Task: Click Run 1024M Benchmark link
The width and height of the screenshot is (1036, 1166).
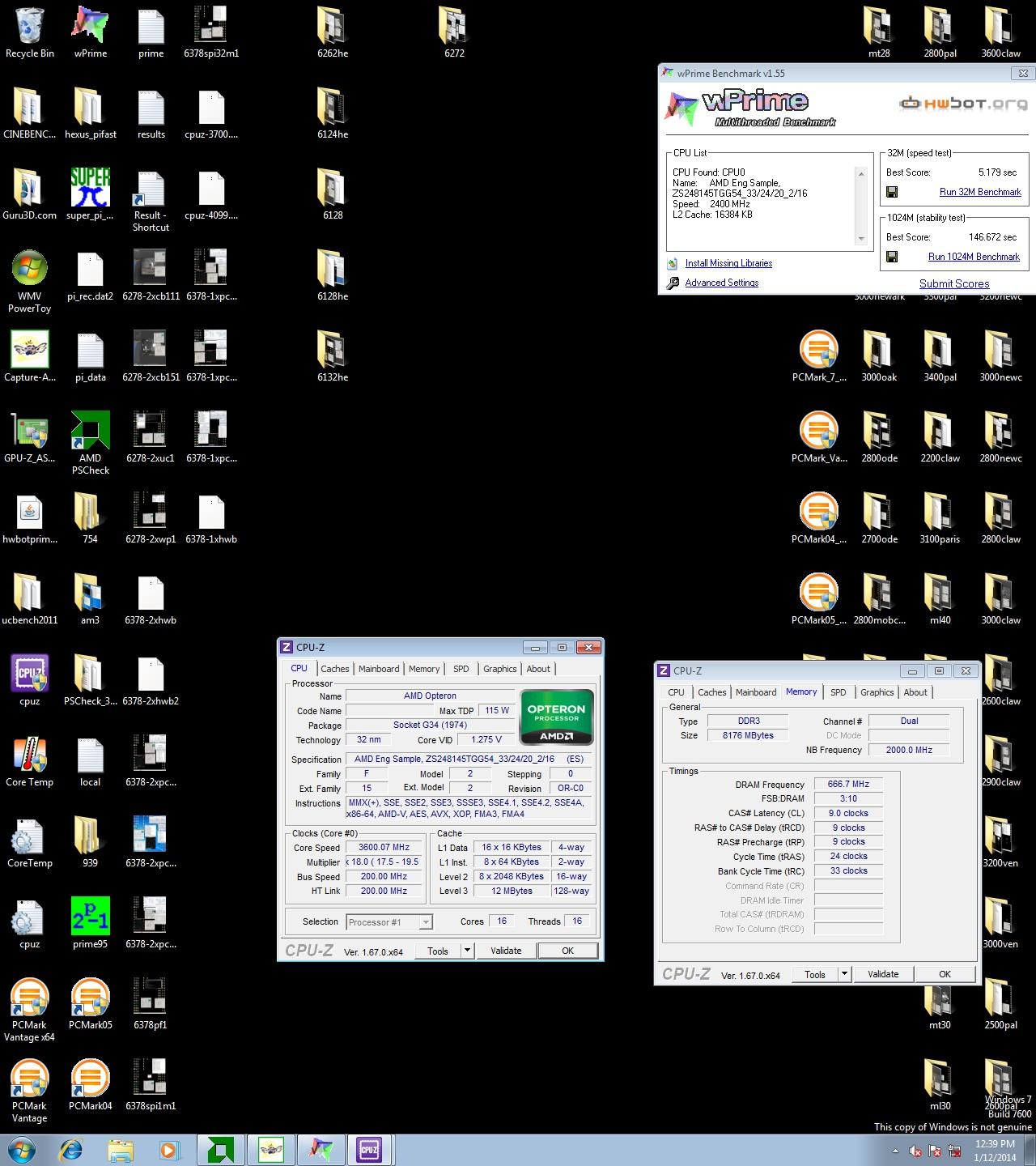Action: click(x=974, y=257)
